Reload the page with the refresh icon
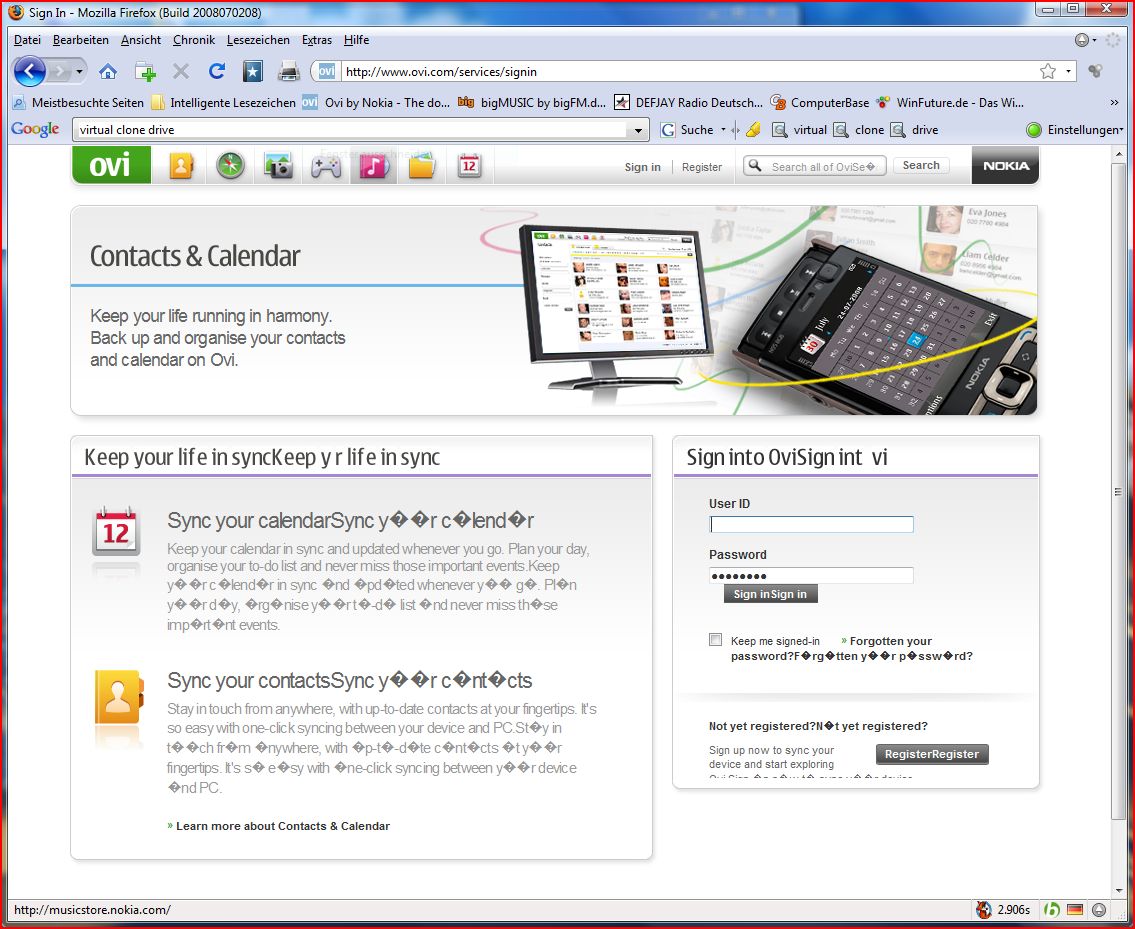The width and height of the screenshot is (1135, 929). click(x=216, y=71)
